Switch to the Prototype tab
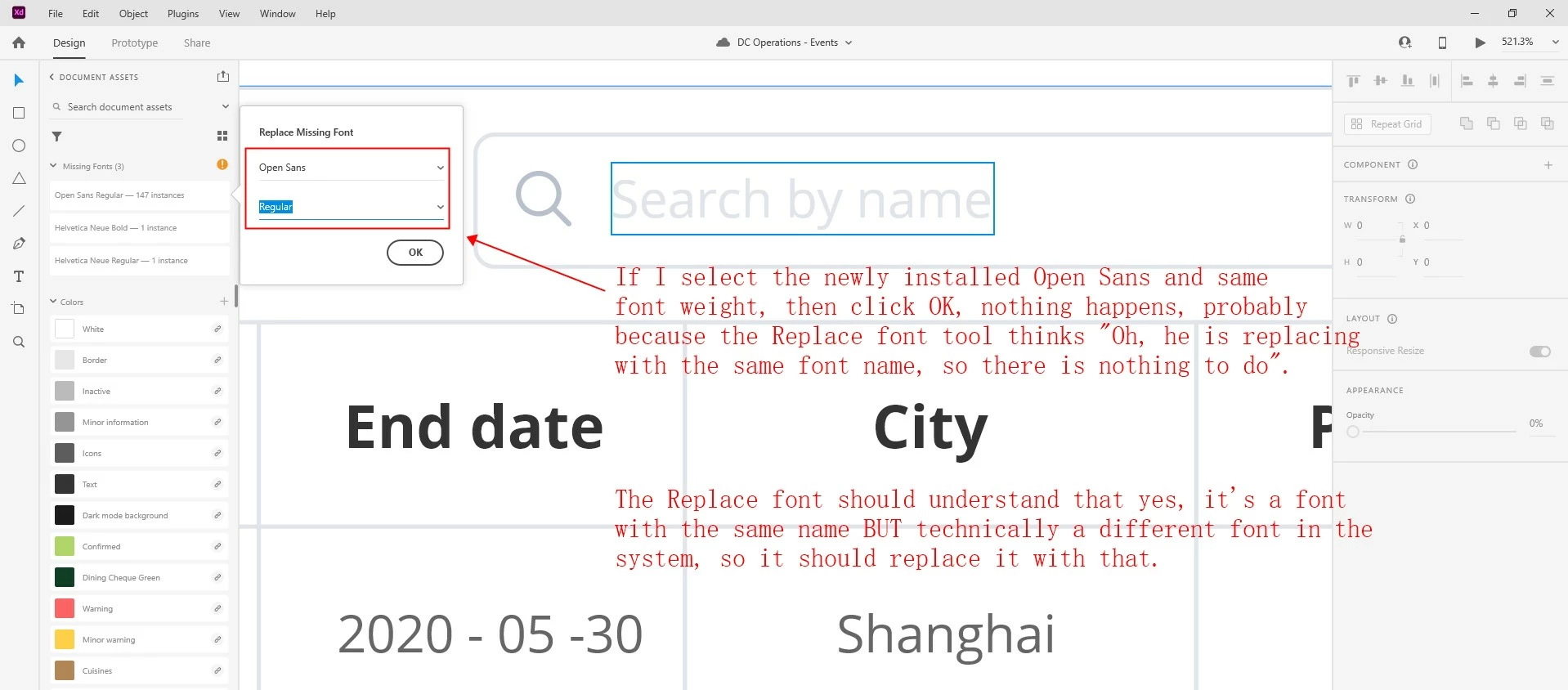 tap(135, 43)
